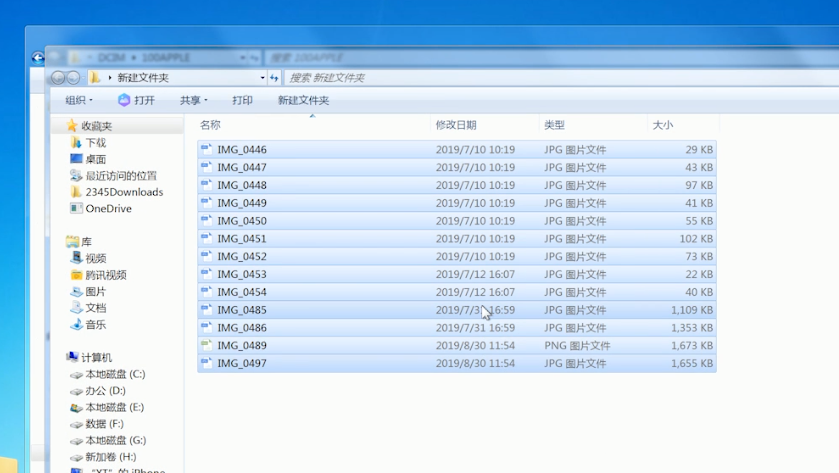The width and height of the screenshot is (839, 473).
Task: Select 库 in the navigation pane
Action: click(87, 241)
